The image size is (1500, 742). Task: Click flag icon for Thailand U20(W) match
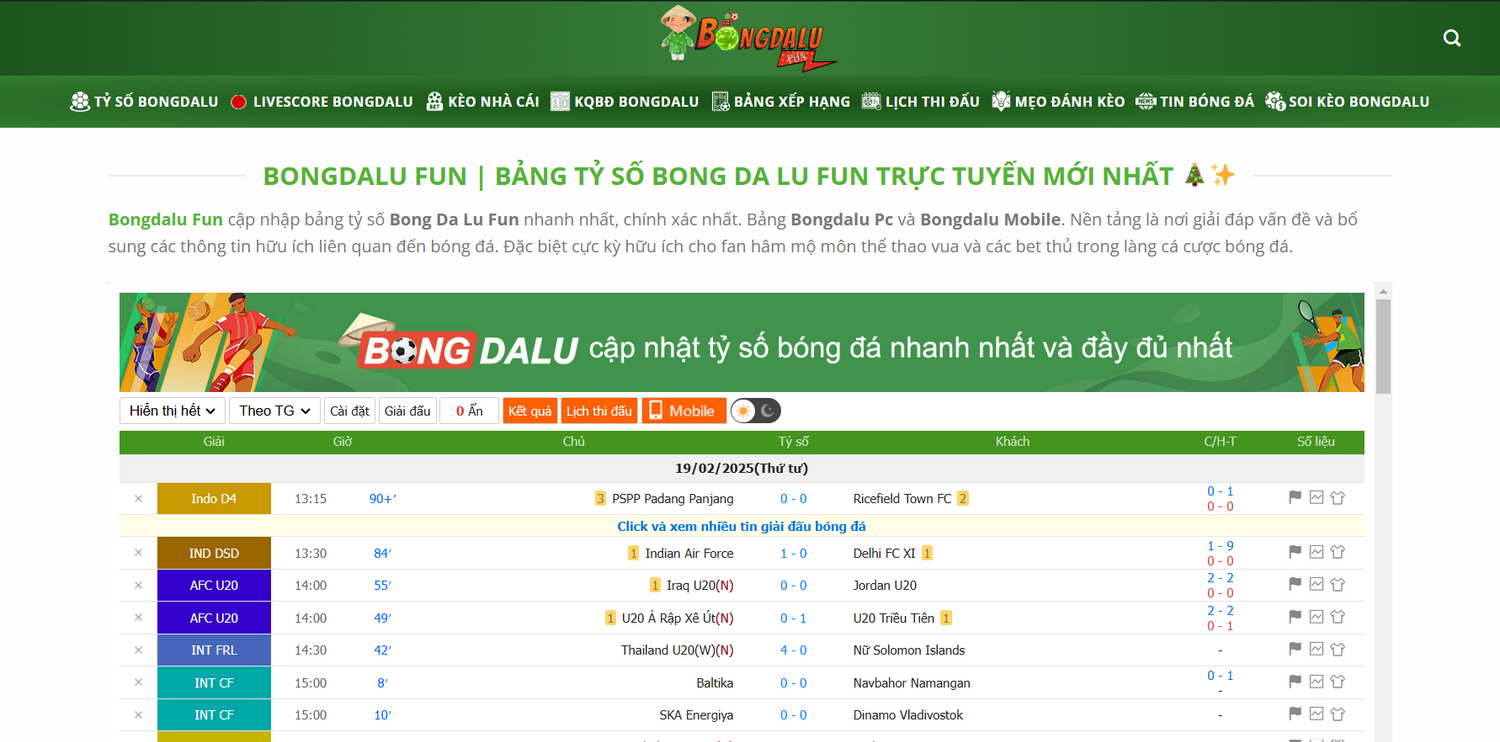1295,649
